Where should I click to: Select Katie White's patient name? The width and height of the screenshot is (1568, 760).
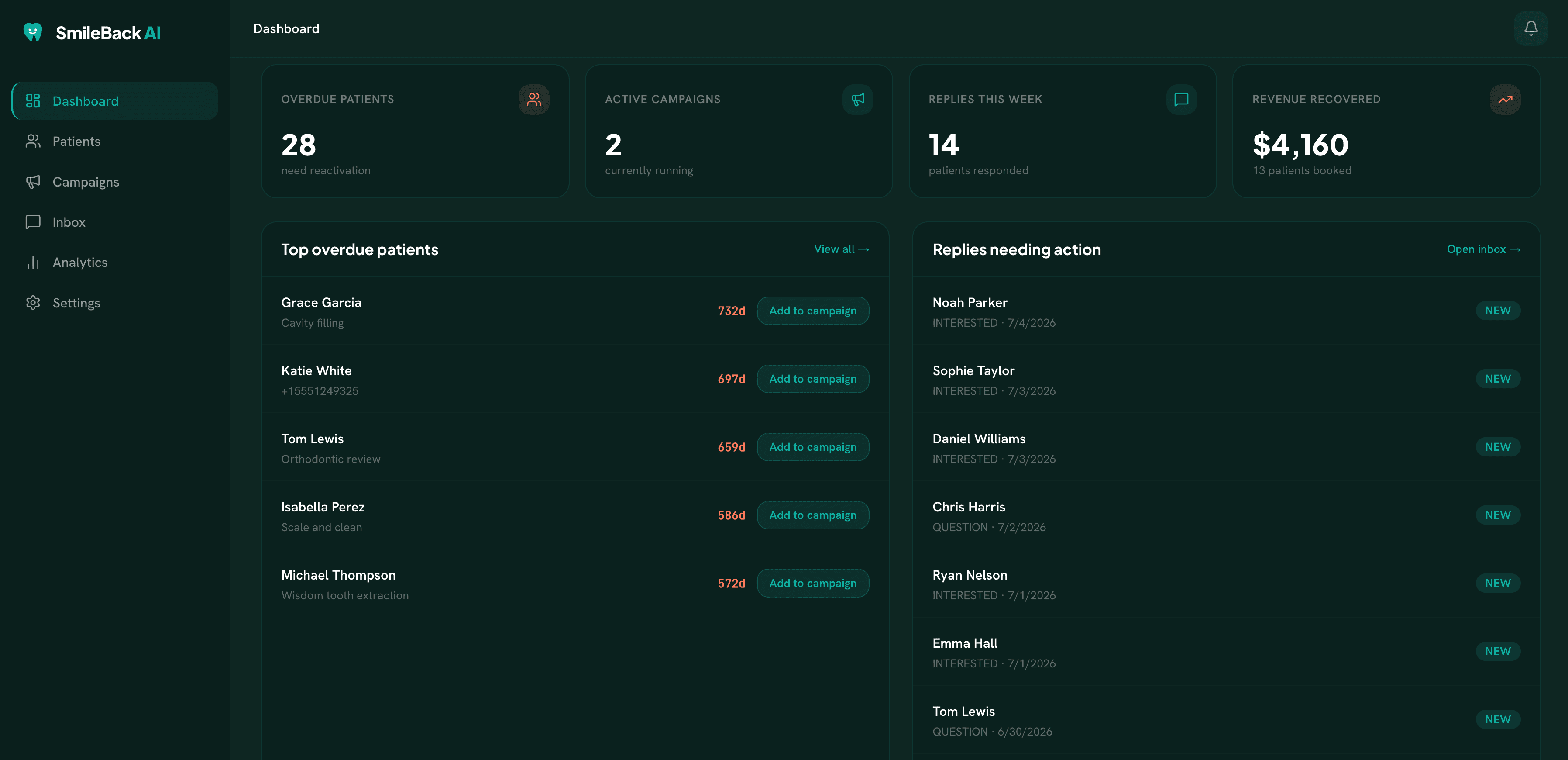point(316,371)
